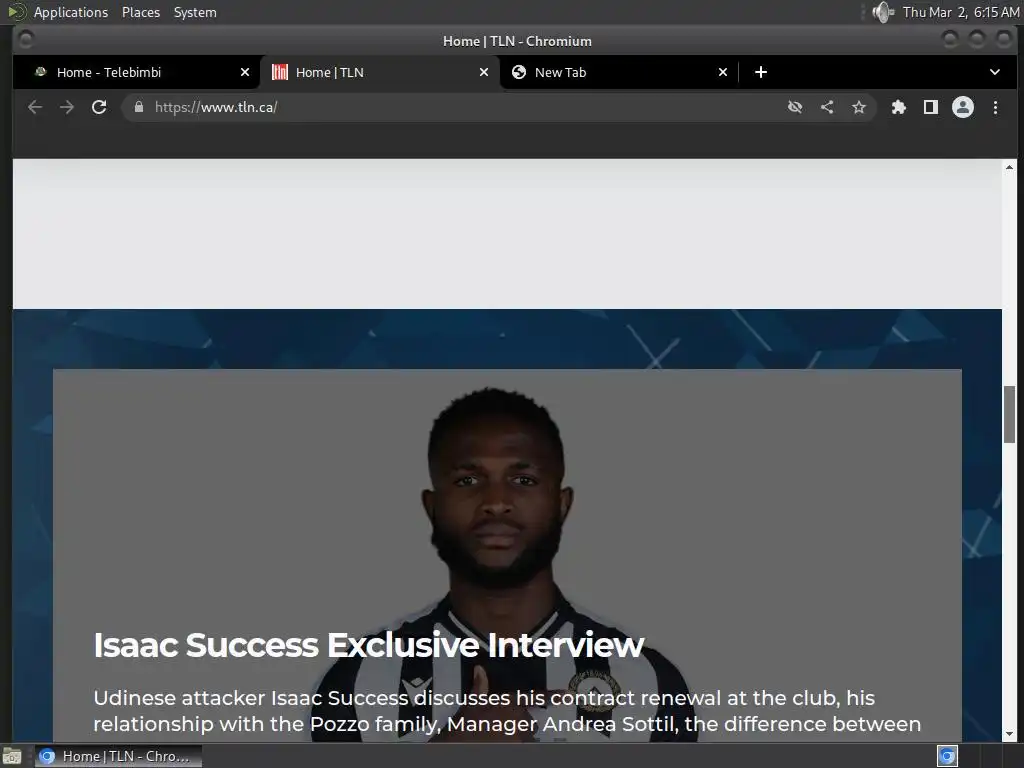Open the speaker volume icon
This screenshot has width=1024, height=768.
(x=883, y=12)
